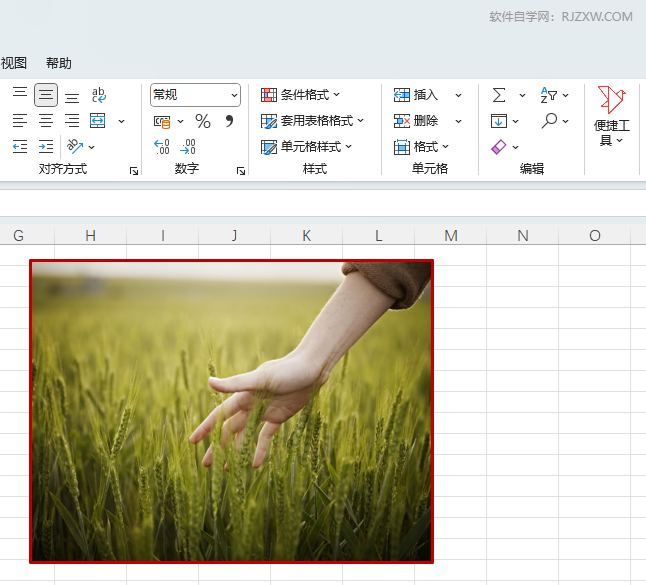Switch to the 视图 tab
Viewport: 646px width, 585px height.
14,63
